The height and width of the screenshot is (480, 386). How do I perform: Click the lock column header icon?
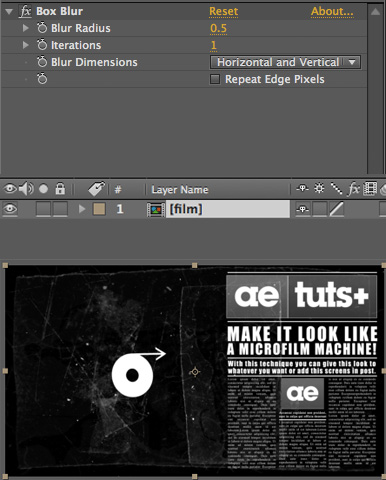(x=60, y=189)
